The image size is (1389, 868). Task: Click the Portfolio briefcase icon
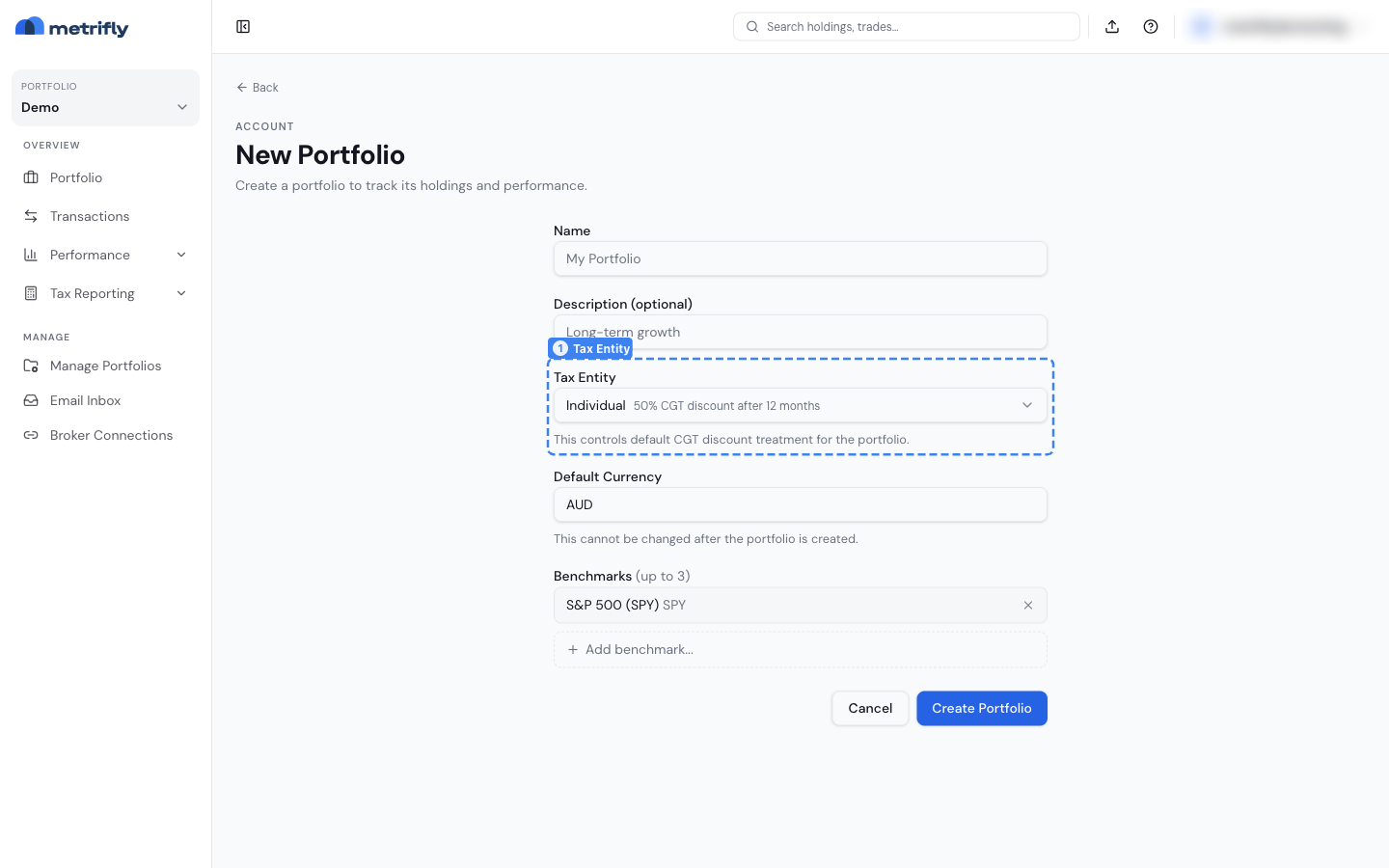click(31, 177)
